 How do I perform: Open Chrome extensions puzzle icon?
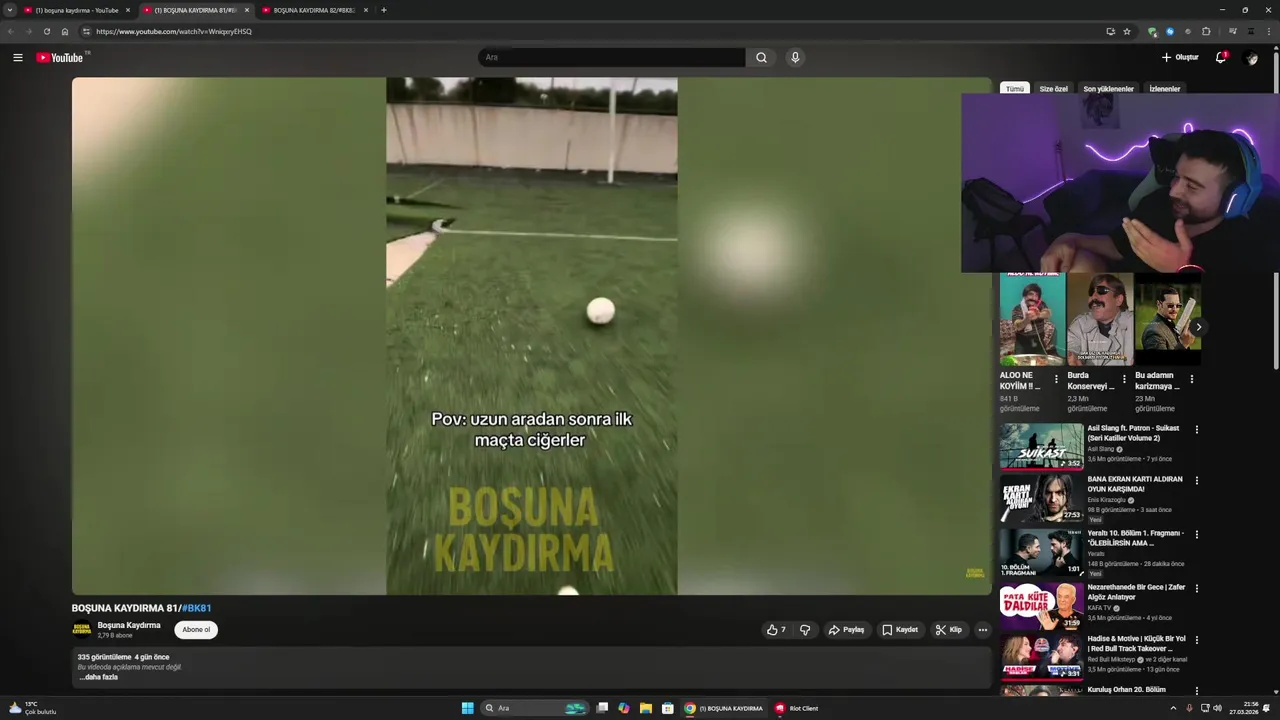(1206, 31)
